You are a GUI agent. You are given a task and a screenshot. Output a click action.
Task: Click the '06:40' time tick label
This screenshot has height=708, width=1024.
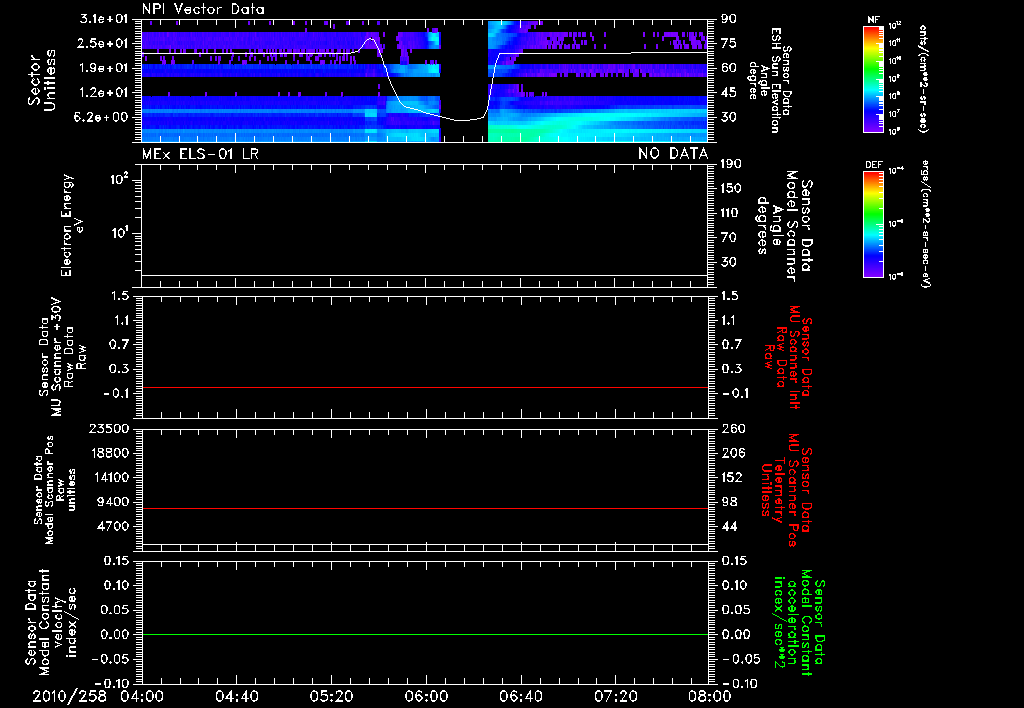tap(520, 696)
